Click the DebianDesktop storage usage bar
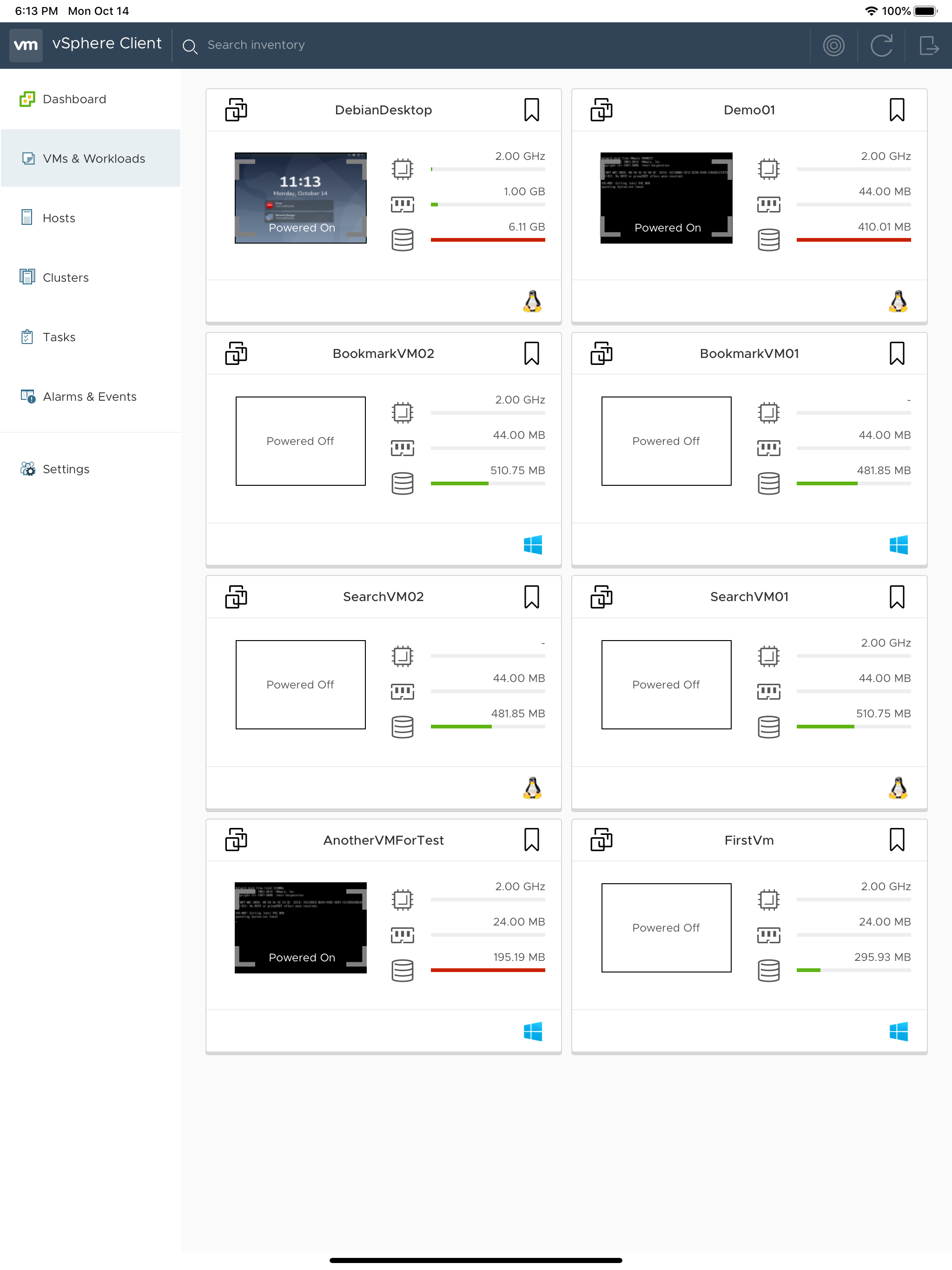Screen dimensions: 952x1270 [488, 240]
